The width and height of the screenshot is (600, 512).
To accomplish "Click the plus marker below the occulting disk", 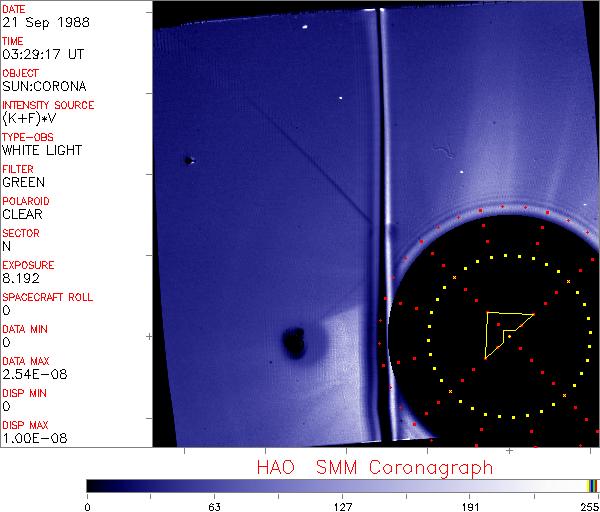I will 509,451.
